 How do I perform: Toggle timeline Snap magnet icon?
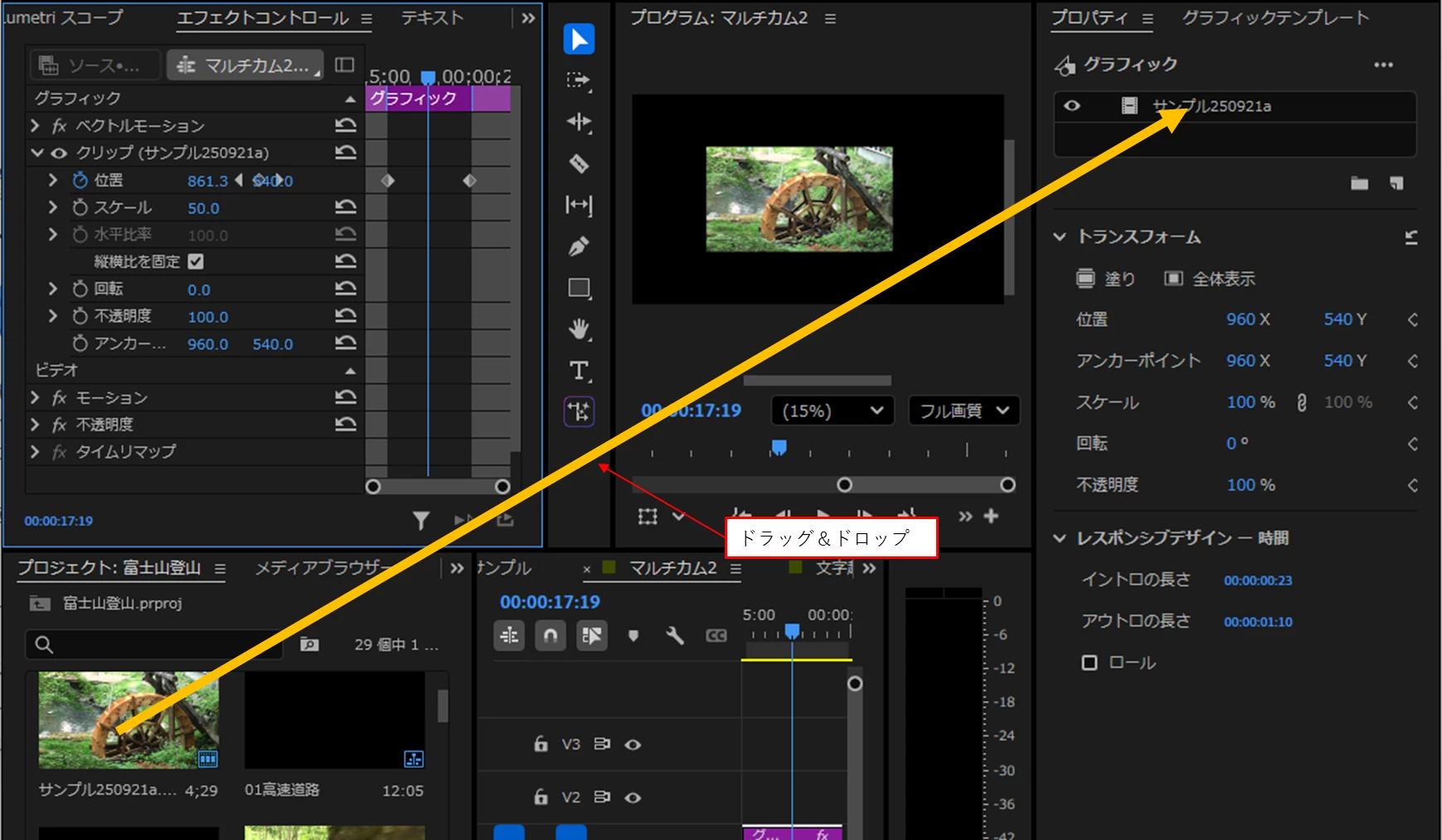pyautogui.click(x=551, y=636)
